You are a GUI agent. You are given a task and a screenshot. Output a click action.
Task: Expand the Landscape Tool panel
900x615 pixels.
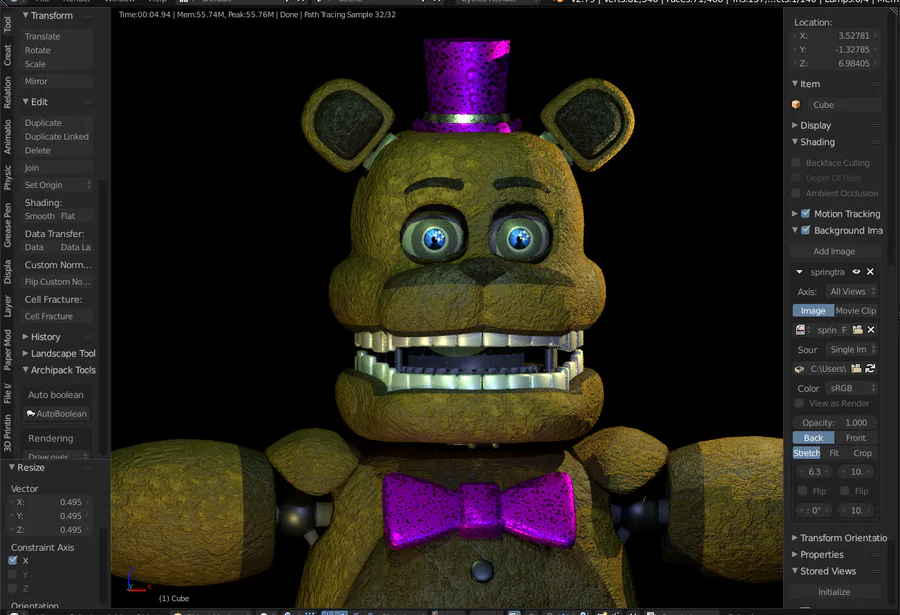[25, 353]
